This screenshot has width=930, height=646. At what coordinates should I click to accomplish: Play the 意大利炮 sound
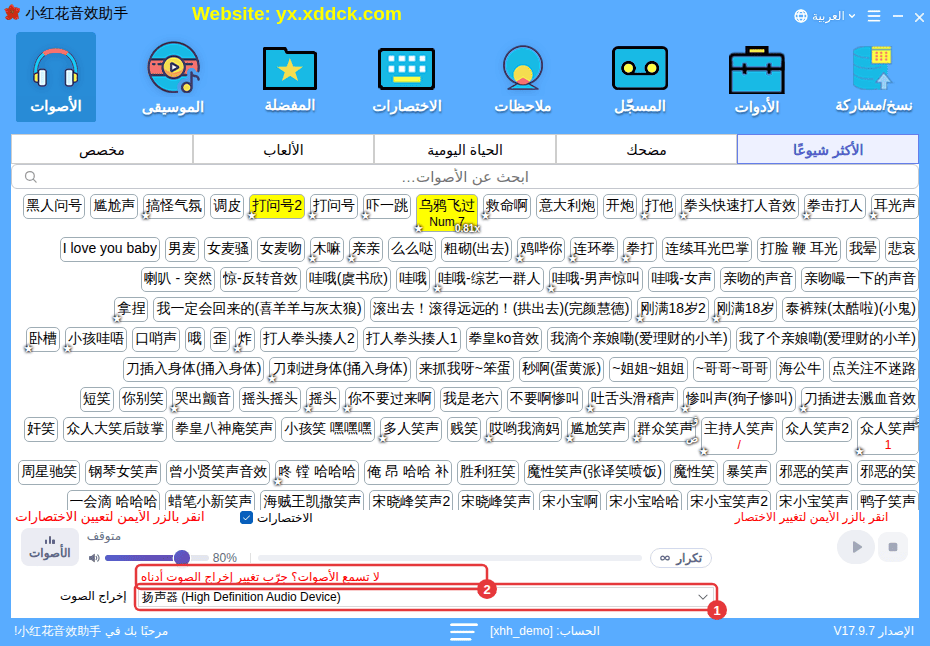point(567,206)
